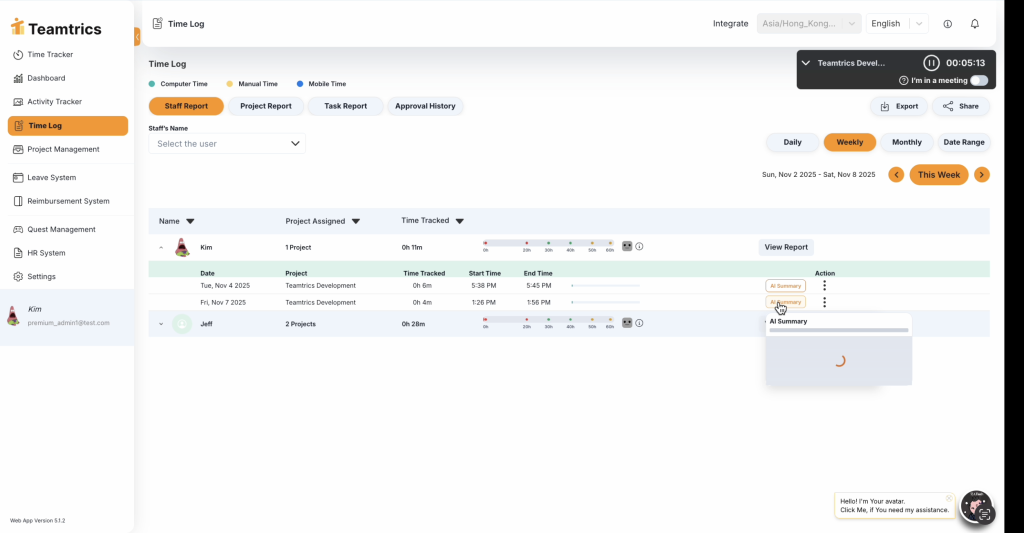Click robot face icon in Kim's row
1024x533 pixels.
[x=627, y=246]
